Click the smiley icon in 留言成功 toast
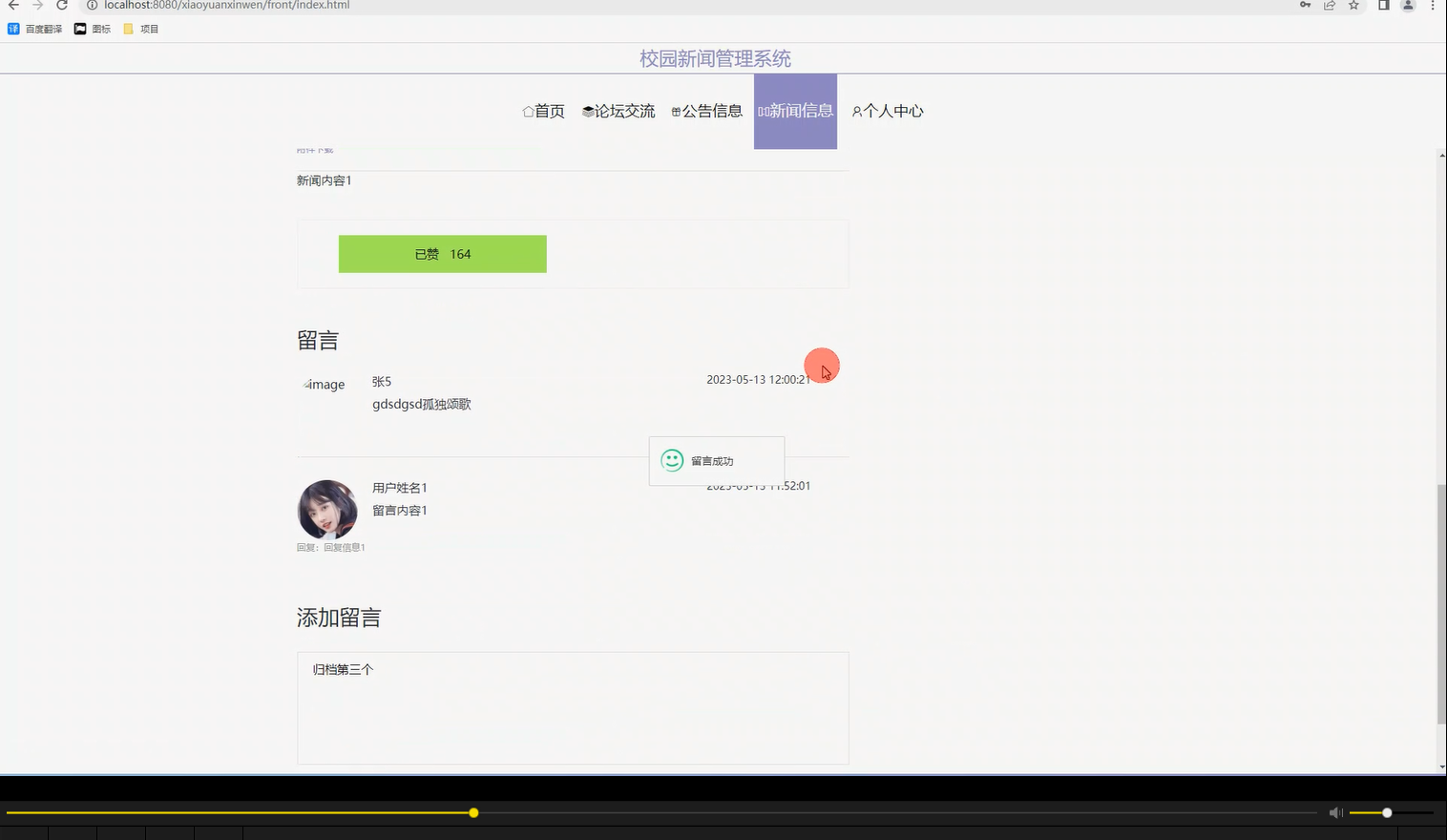1447x840 pixels. 671,461
